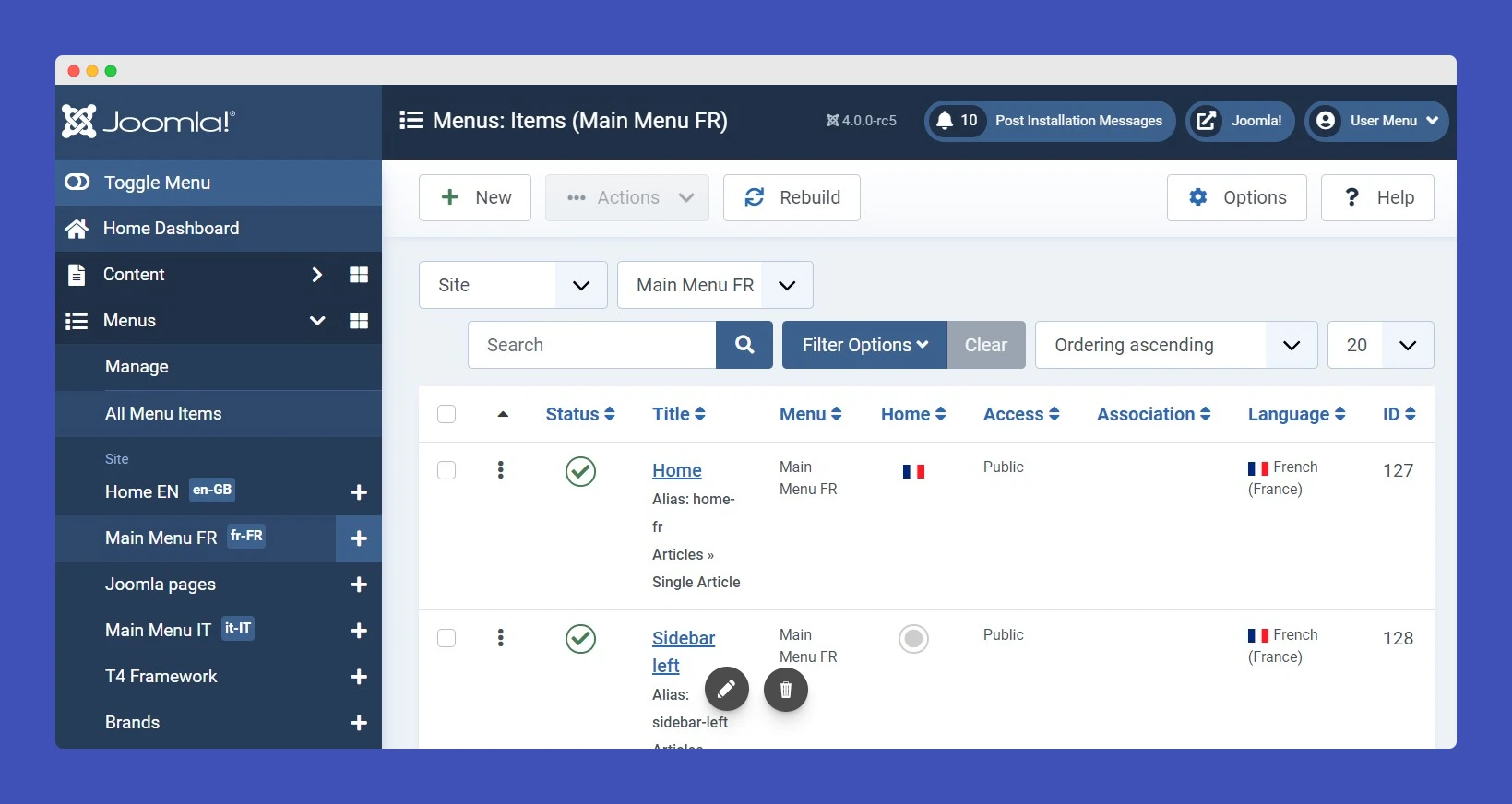
Task: Sort table by ID
Action: coord(1399,414)
